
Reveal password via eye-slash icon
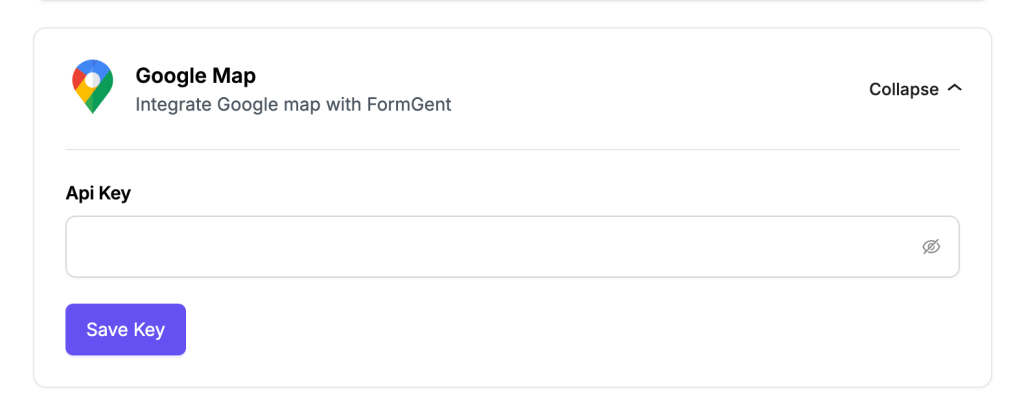931,247
